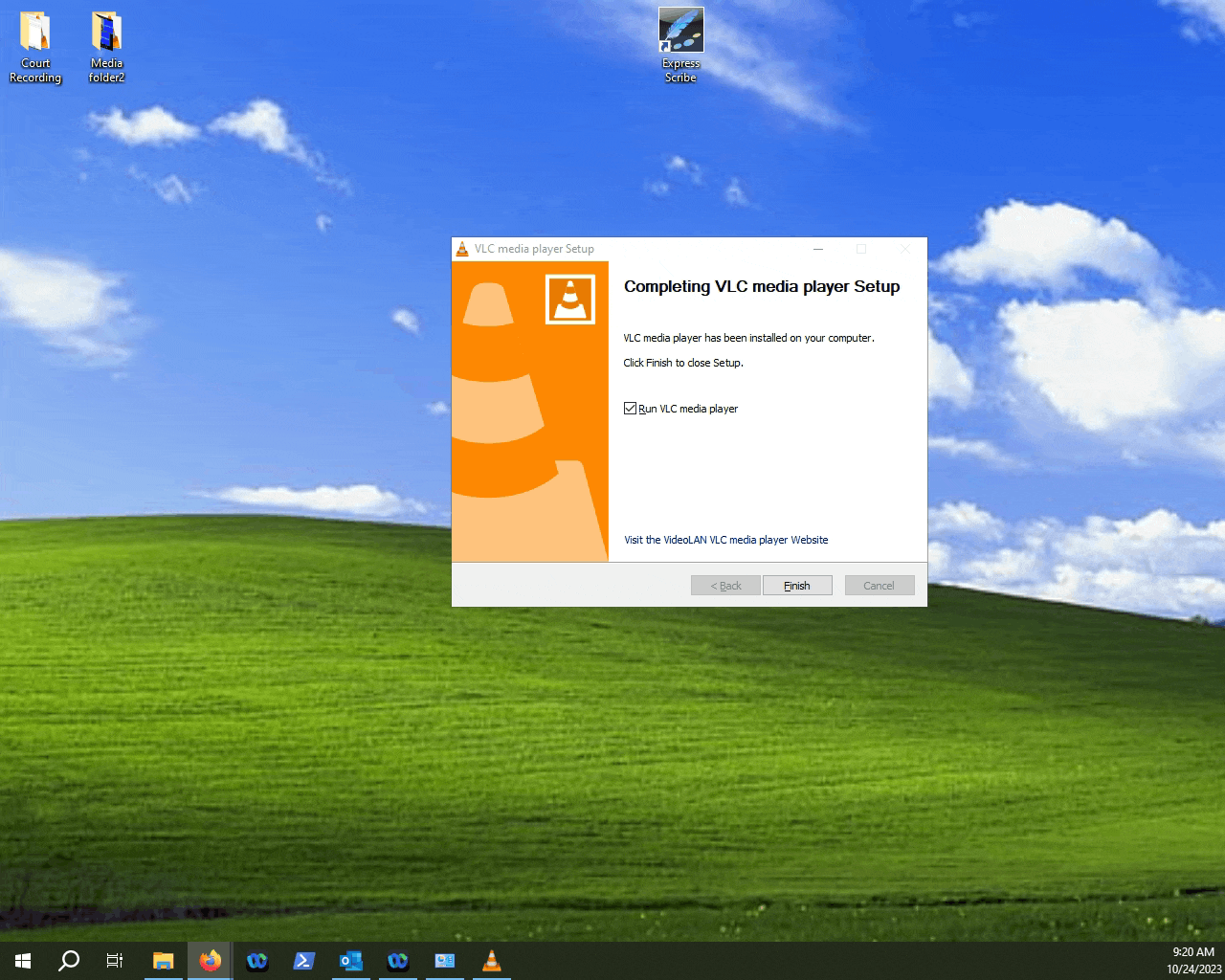
Task: Toggle the Run VLC media player option
Action: click(x=631, y=408)
